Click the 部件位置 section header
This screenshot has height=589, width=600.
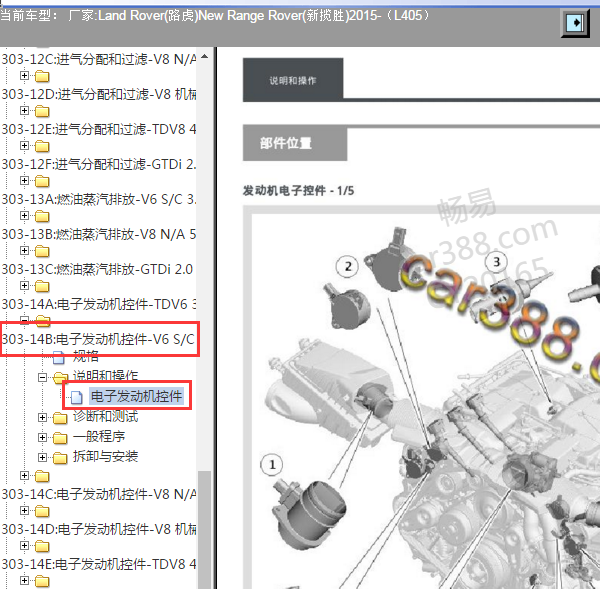click(x=295, y=144)
